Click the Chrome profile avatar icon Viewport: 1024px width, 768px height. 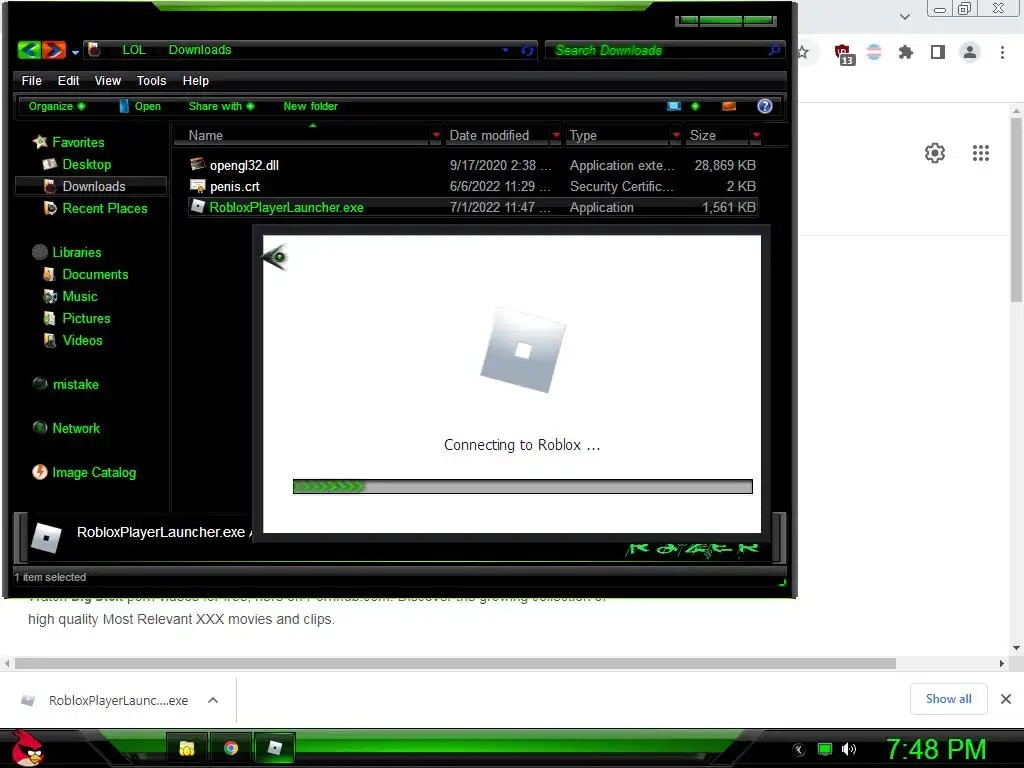(970, 52)
